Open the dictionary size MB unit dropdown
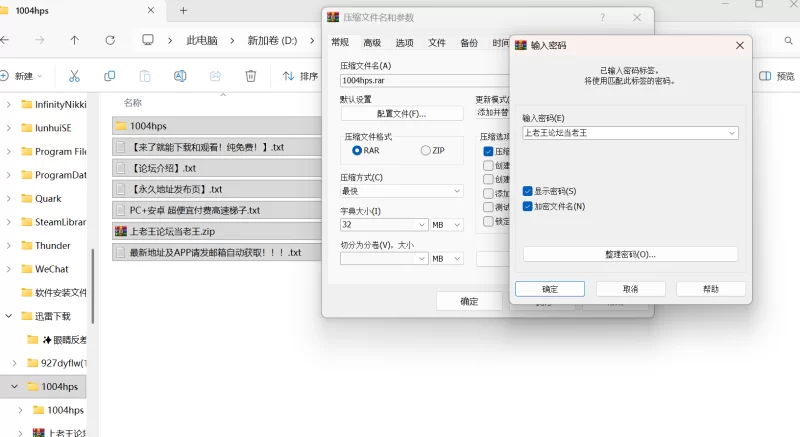The width and height of the screenshot is (800, 437). tap(446, 224)
